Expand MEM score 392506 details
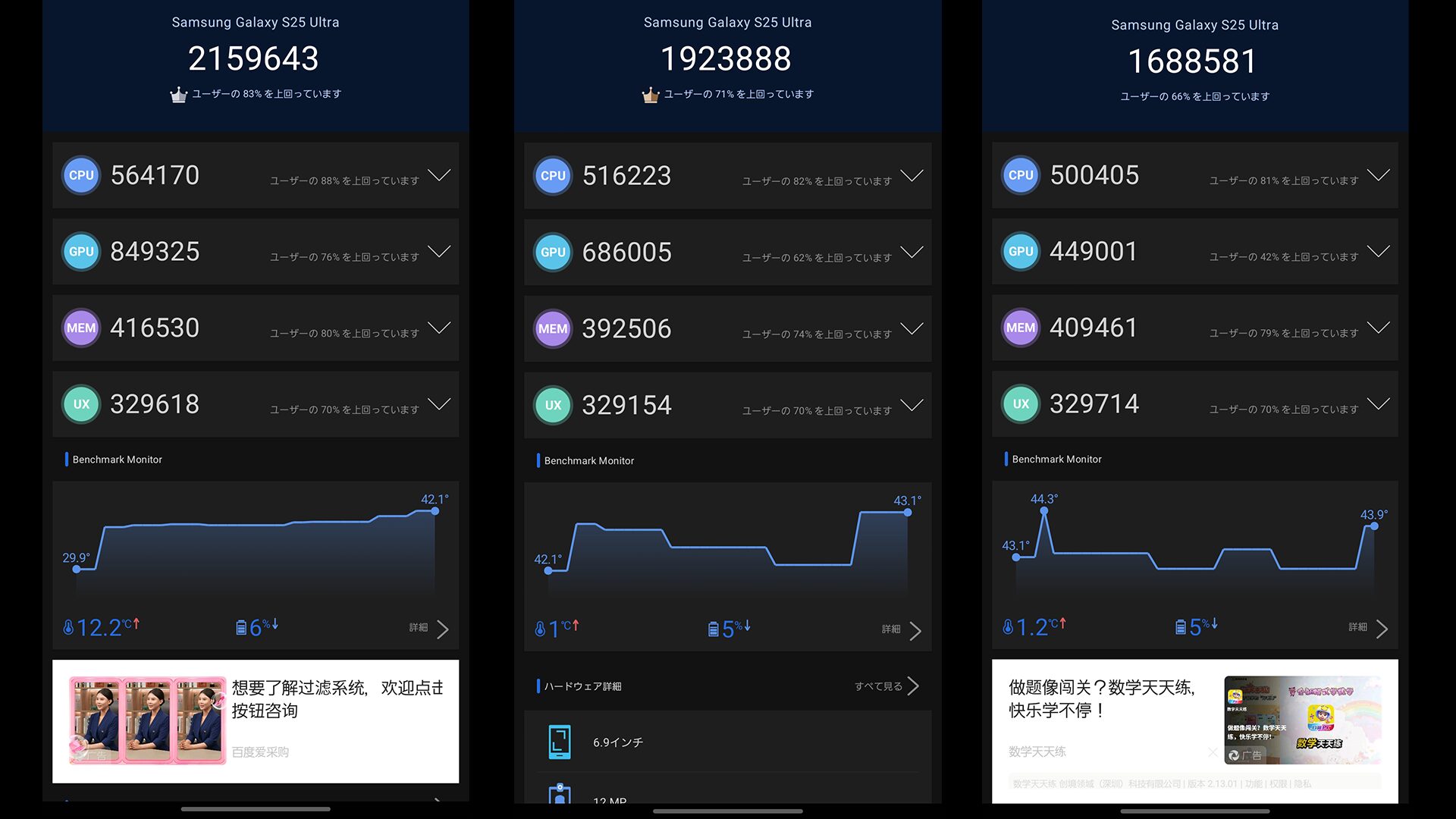 click(912, 328)
